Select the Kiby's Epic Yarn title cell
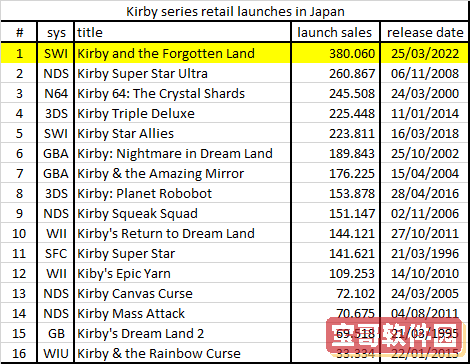This screenshot has height=364, width=470. point(183,273)
